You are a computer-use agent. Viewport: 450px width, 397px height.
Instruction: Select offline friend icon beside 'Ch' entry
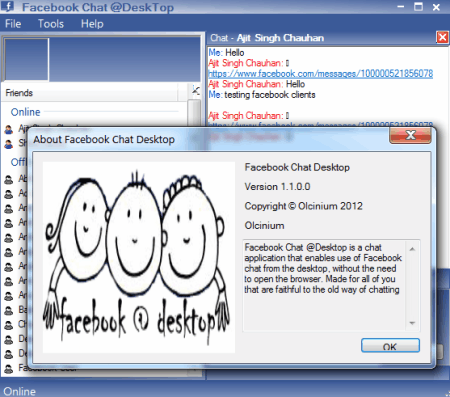pyautogui.click(x=9, y=325)
